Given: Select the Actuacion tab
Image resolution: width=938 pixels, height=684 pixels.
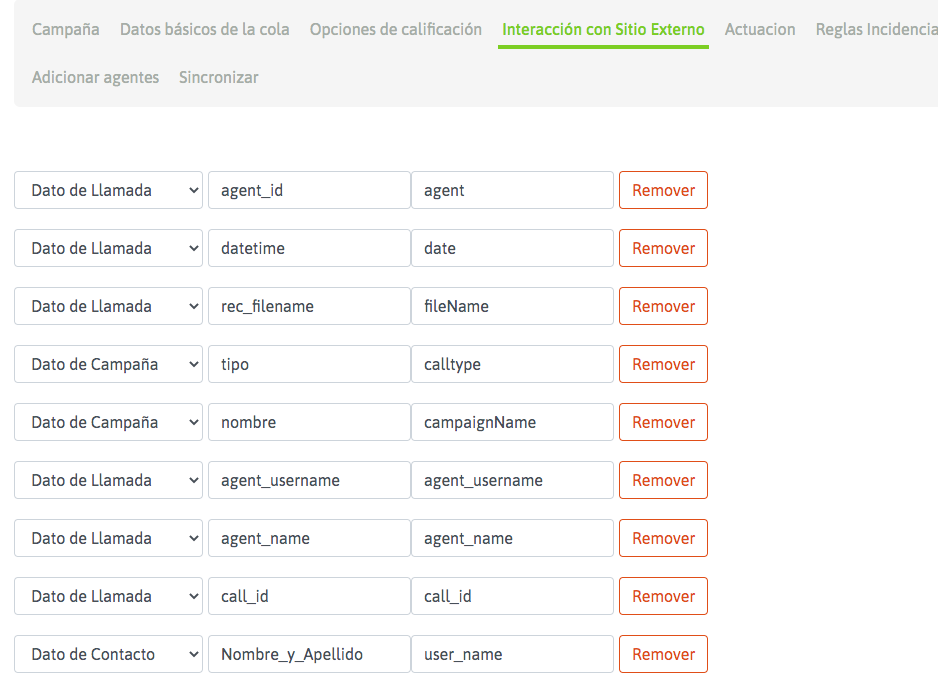Looking at the screenshot, I should (x=759, y=29).
